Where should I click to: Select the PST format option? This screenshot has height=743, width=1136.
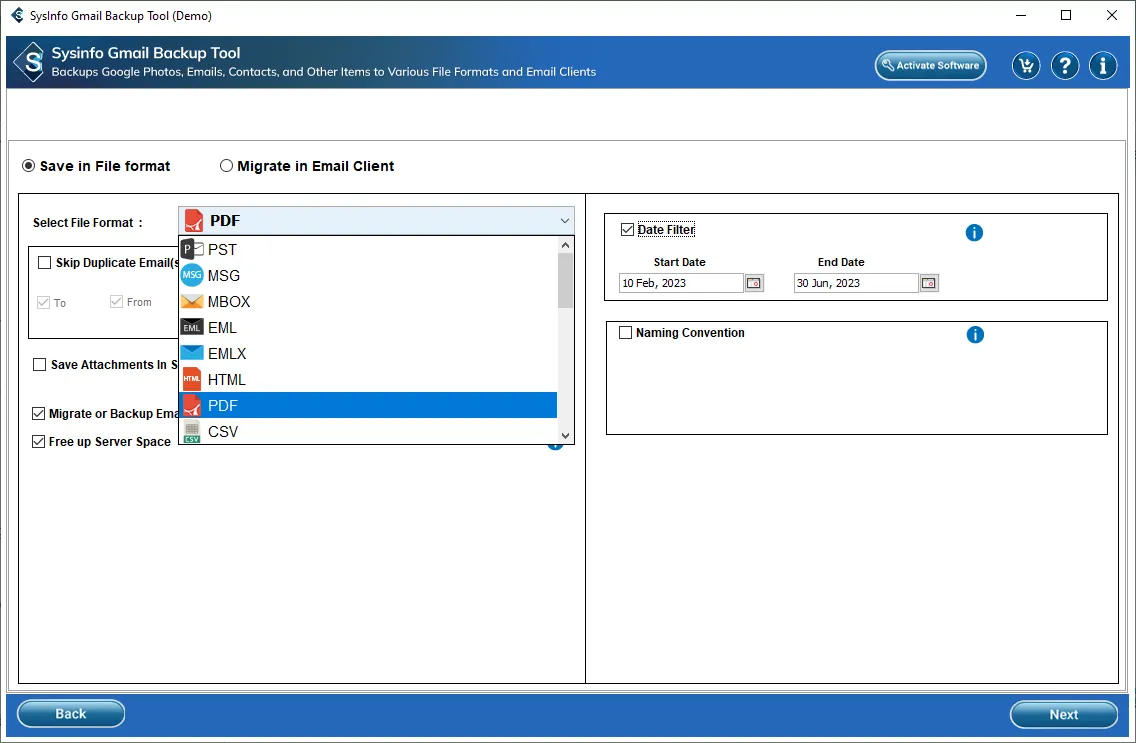222,250
